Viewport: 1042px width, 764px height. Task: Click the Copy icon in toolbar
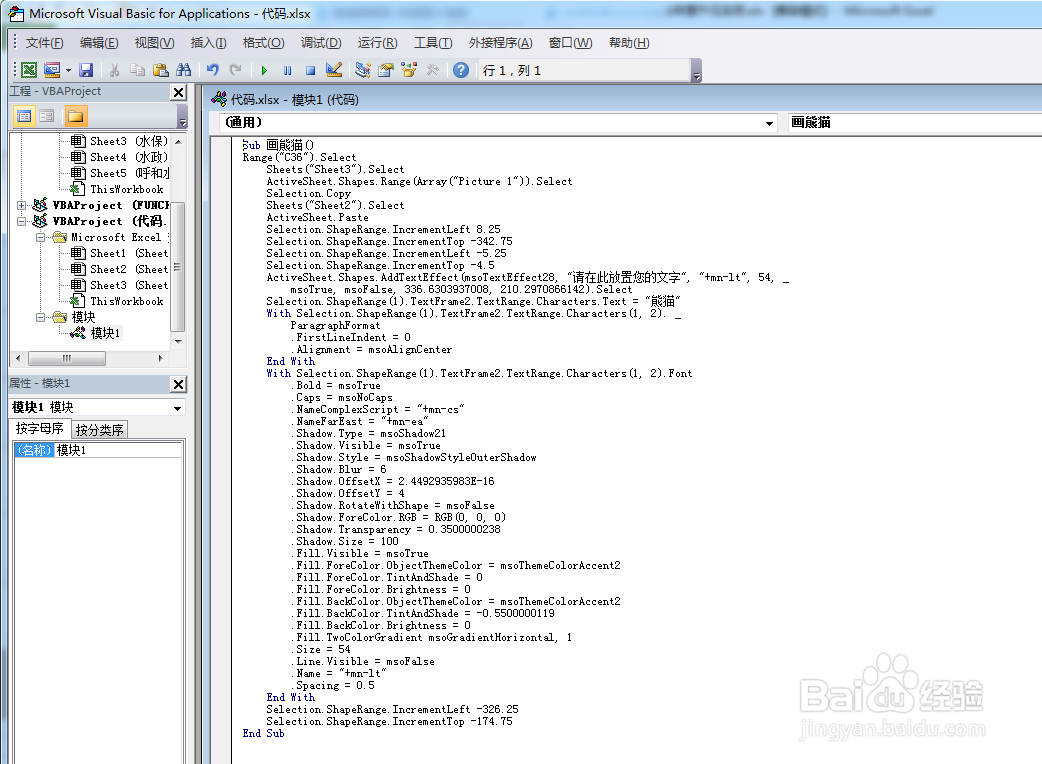pos(138,70)
